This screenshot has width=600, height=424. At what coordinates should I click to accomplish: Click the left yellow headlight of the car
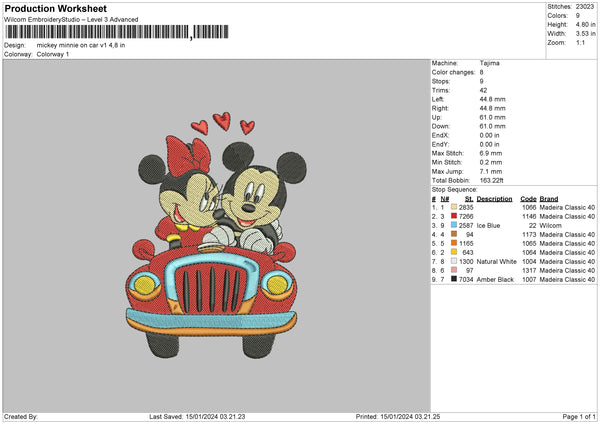146,286
